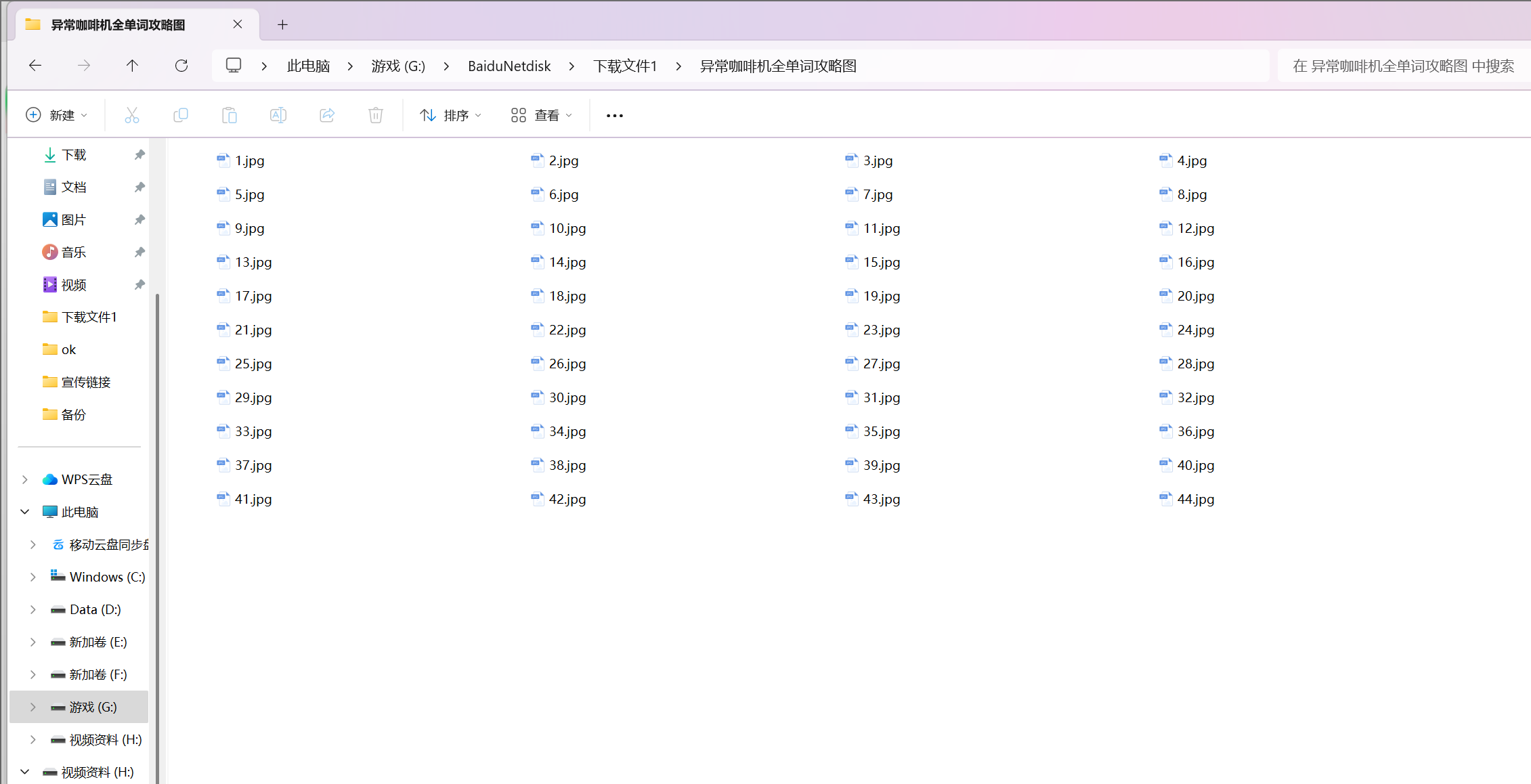Add a new tab with plus icon

click(x=283, y=25)
